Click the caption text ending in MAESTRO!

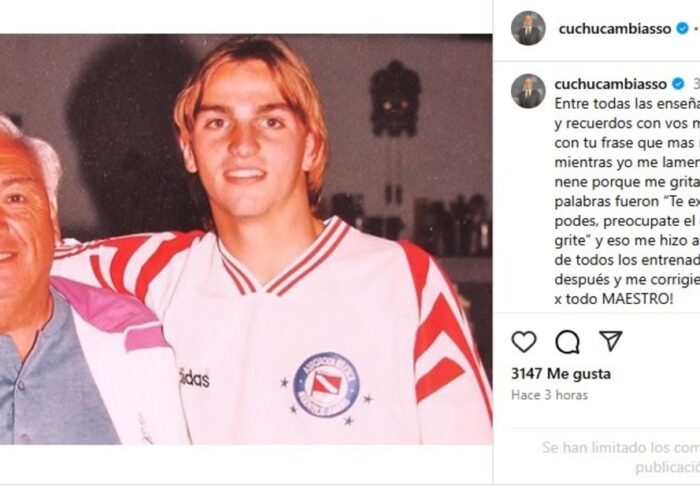[x=627, y=201]
